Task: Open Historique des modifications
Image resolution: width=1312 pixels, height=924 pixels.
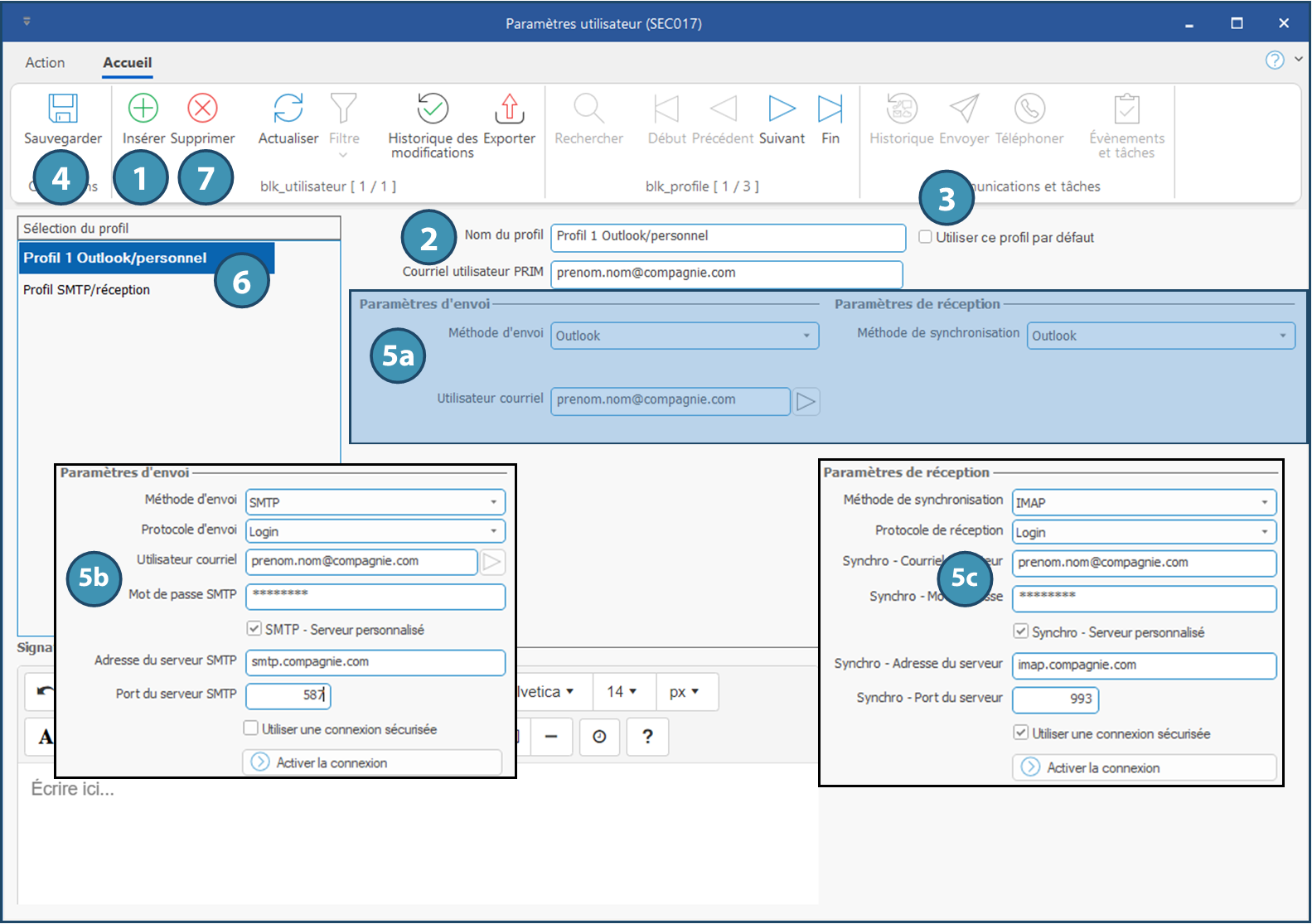Action: click(432, 109)
